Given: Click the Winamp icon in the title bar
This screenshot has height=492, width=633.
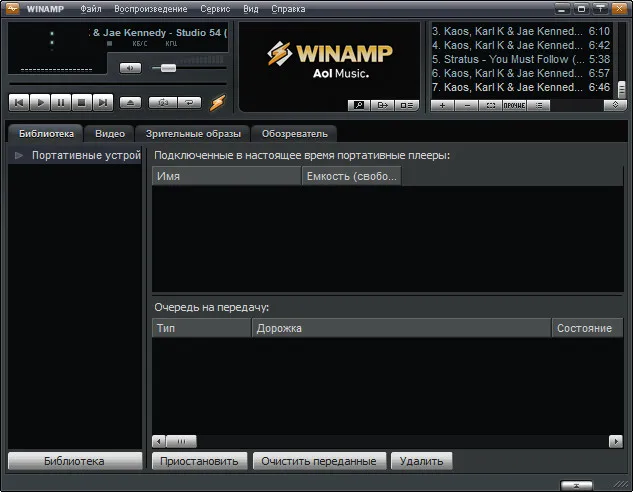Looking at the screenshot, I should (x=13, y=8).
